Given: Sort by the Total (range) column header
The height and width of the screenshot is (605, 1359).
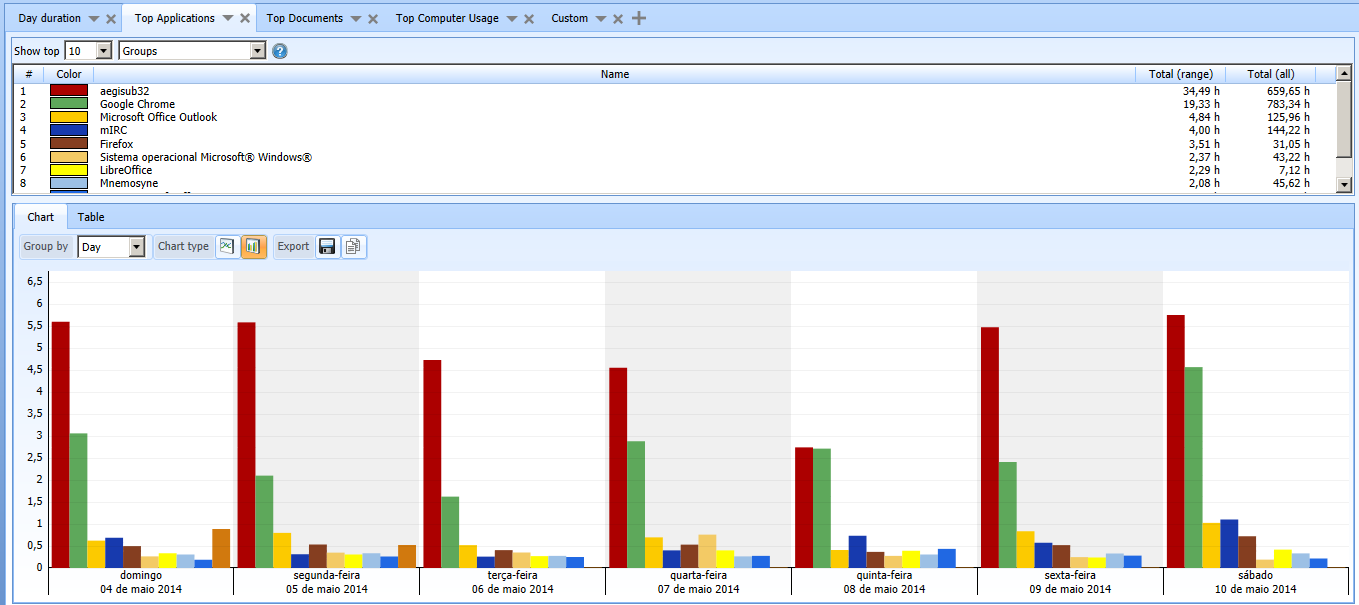Looking at the screenshot, I should [x=1180, y=74].
